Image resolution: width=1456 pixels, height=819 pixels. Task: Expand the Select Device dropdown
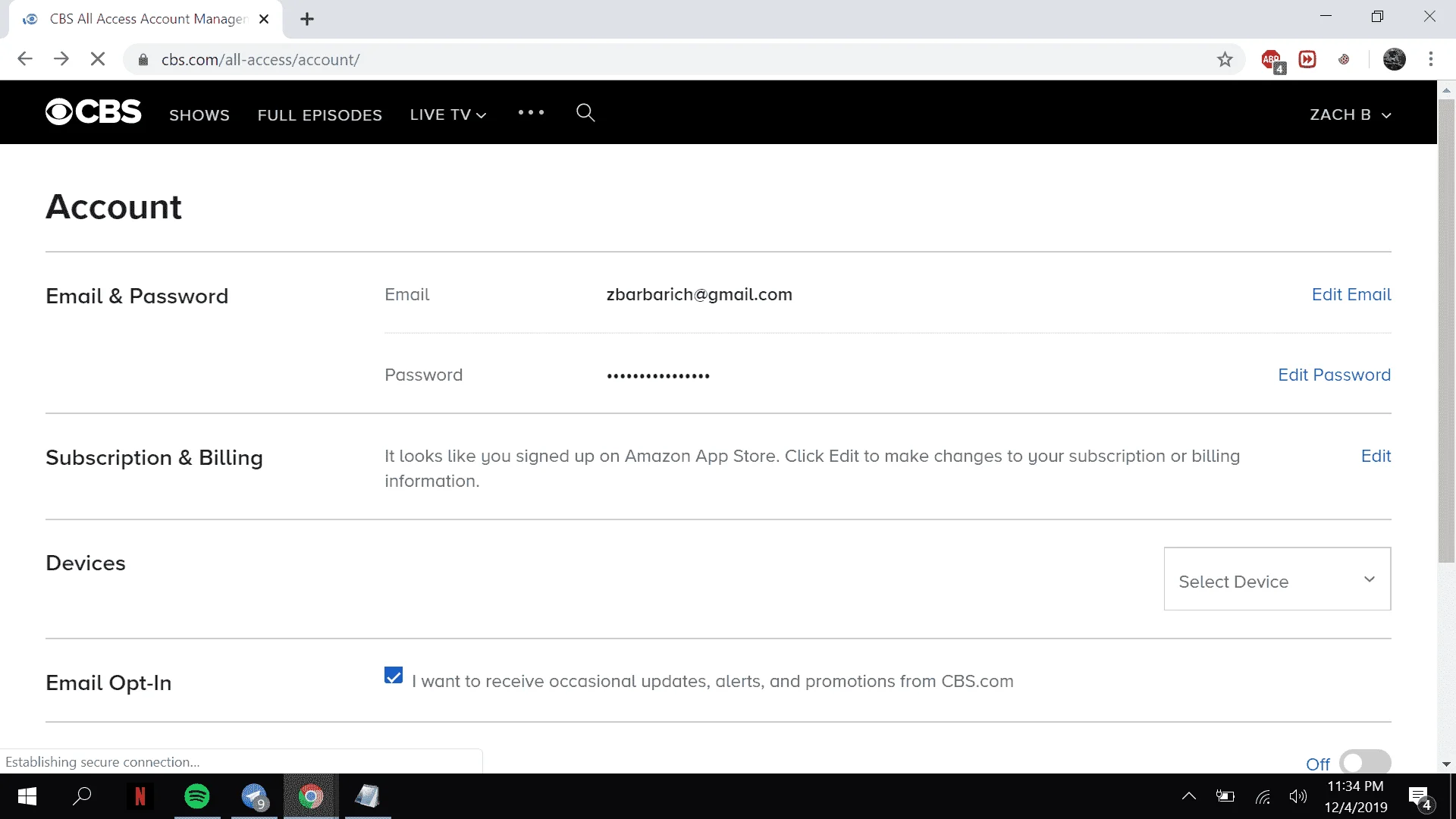[1277, 579]
